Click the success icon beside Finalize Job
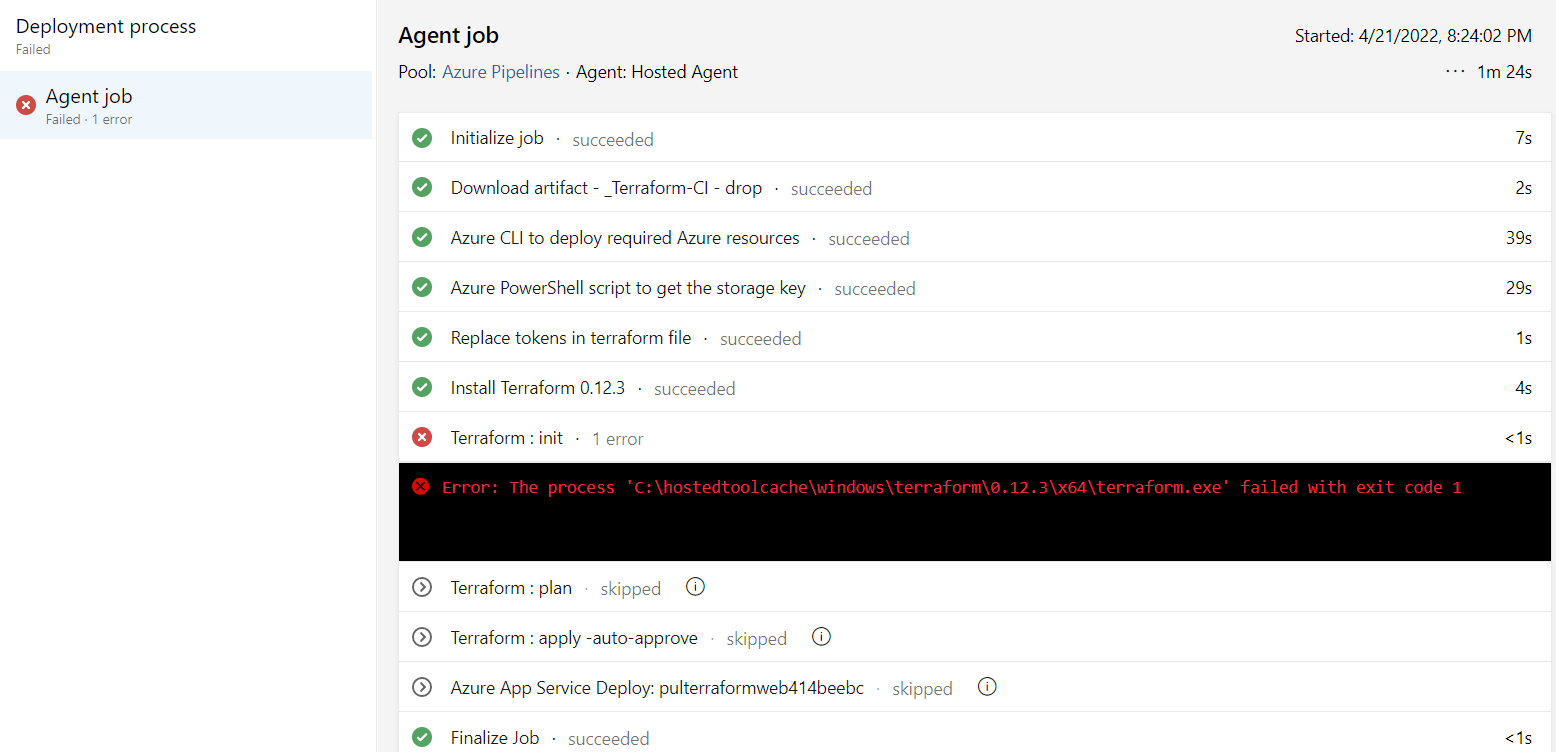Image resolution: width=1556 pixels, height=752 pixels. (x=421, y=736)
